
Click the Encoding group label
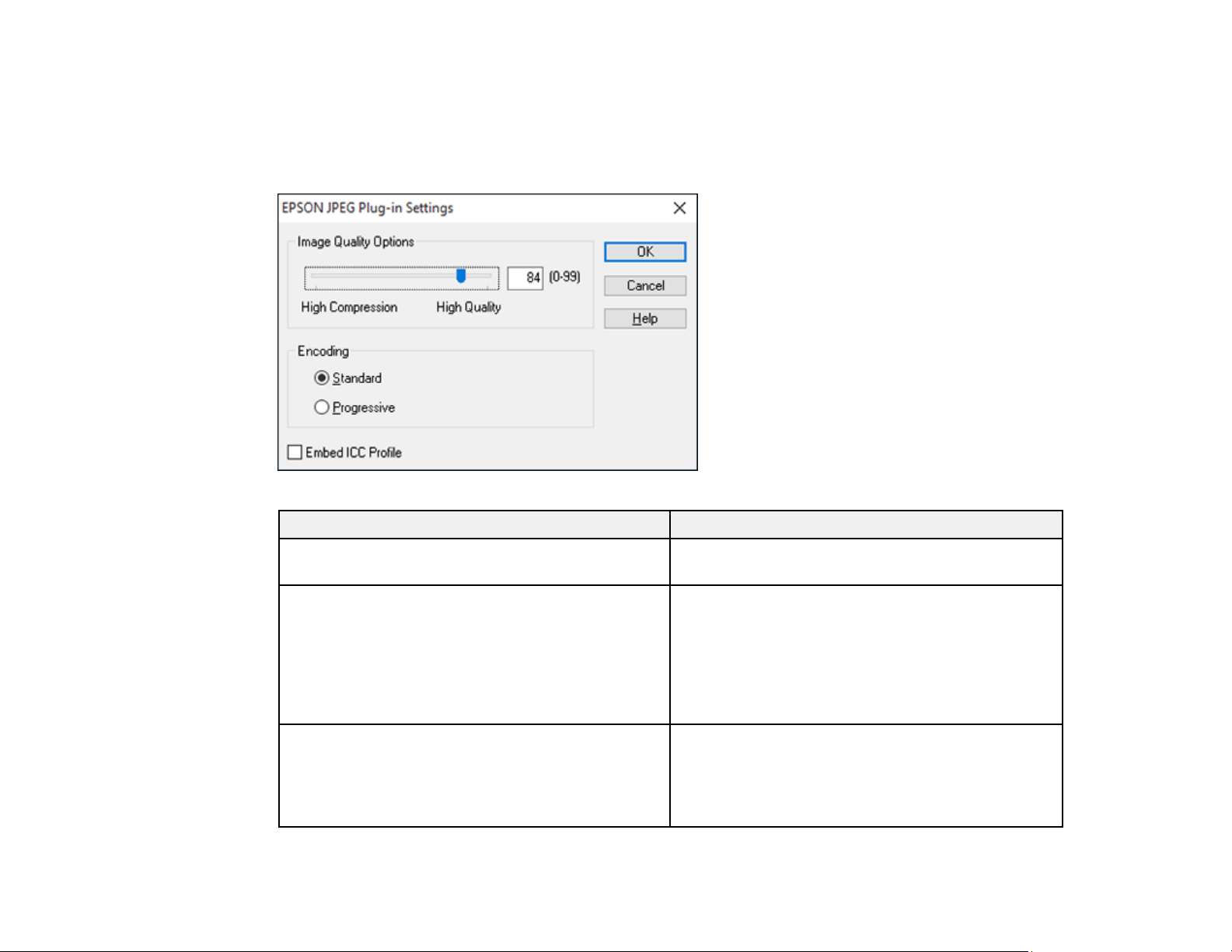[323, 351]
